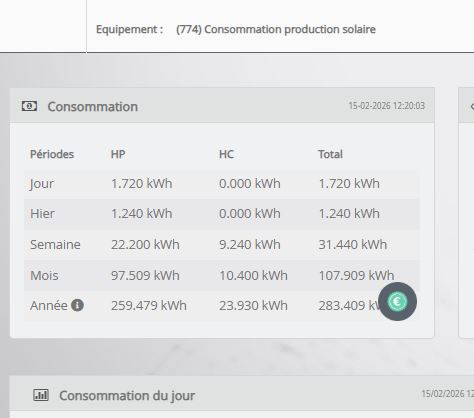This screenshot has width=474, height=418.
Task: Click the Semaine total 31.440 kWh
Action: [x=353, y=245]
